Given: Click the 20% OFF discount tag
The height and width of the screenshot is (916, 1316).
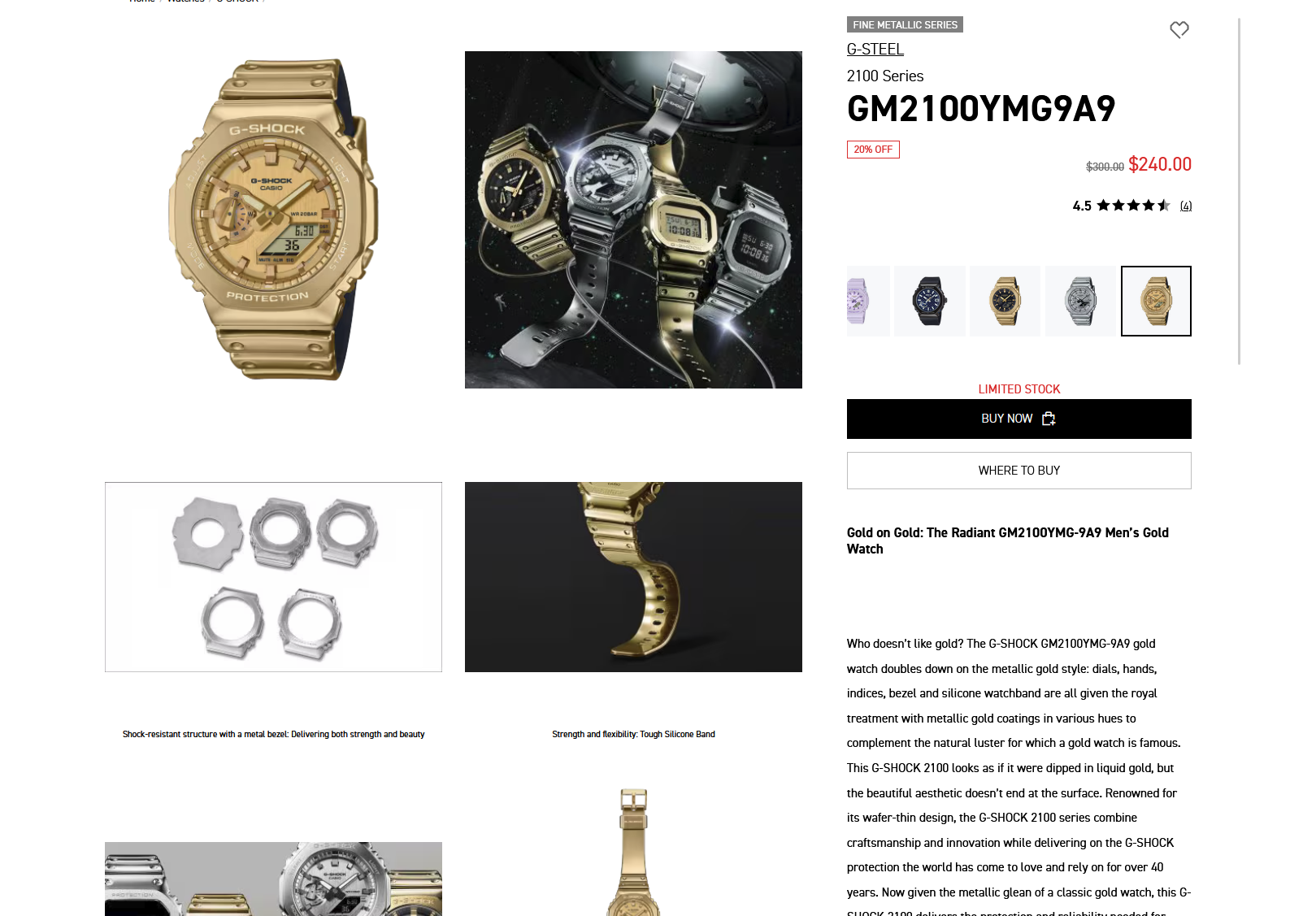Looking at the screenshot, I should [873, 150].
